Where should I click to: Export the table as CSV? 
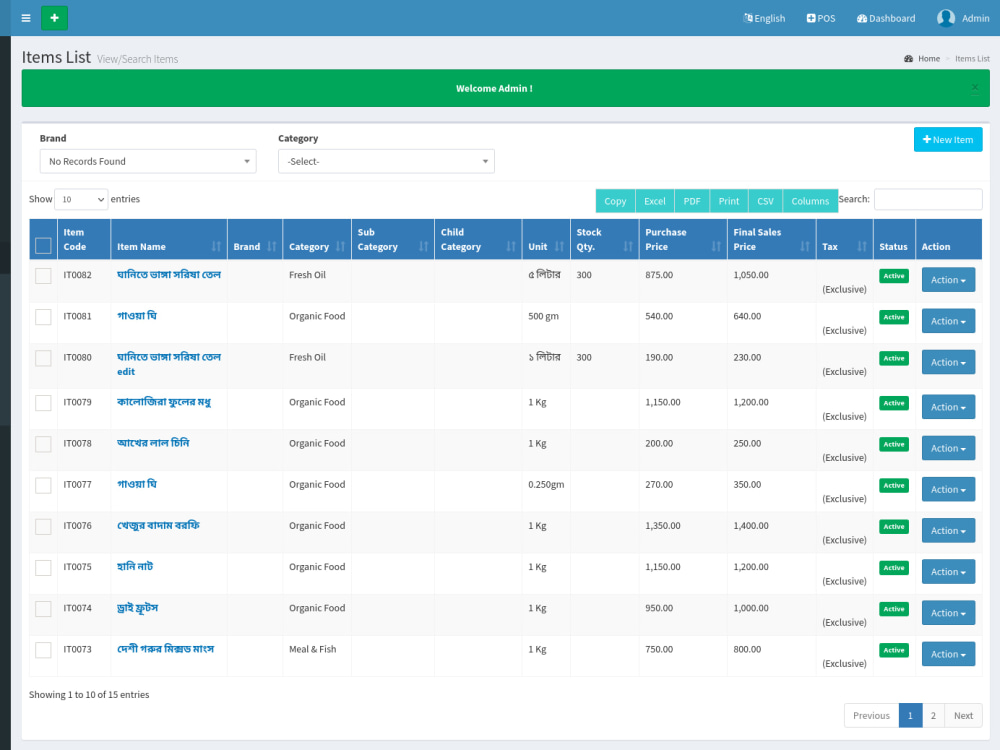(765, 201)
